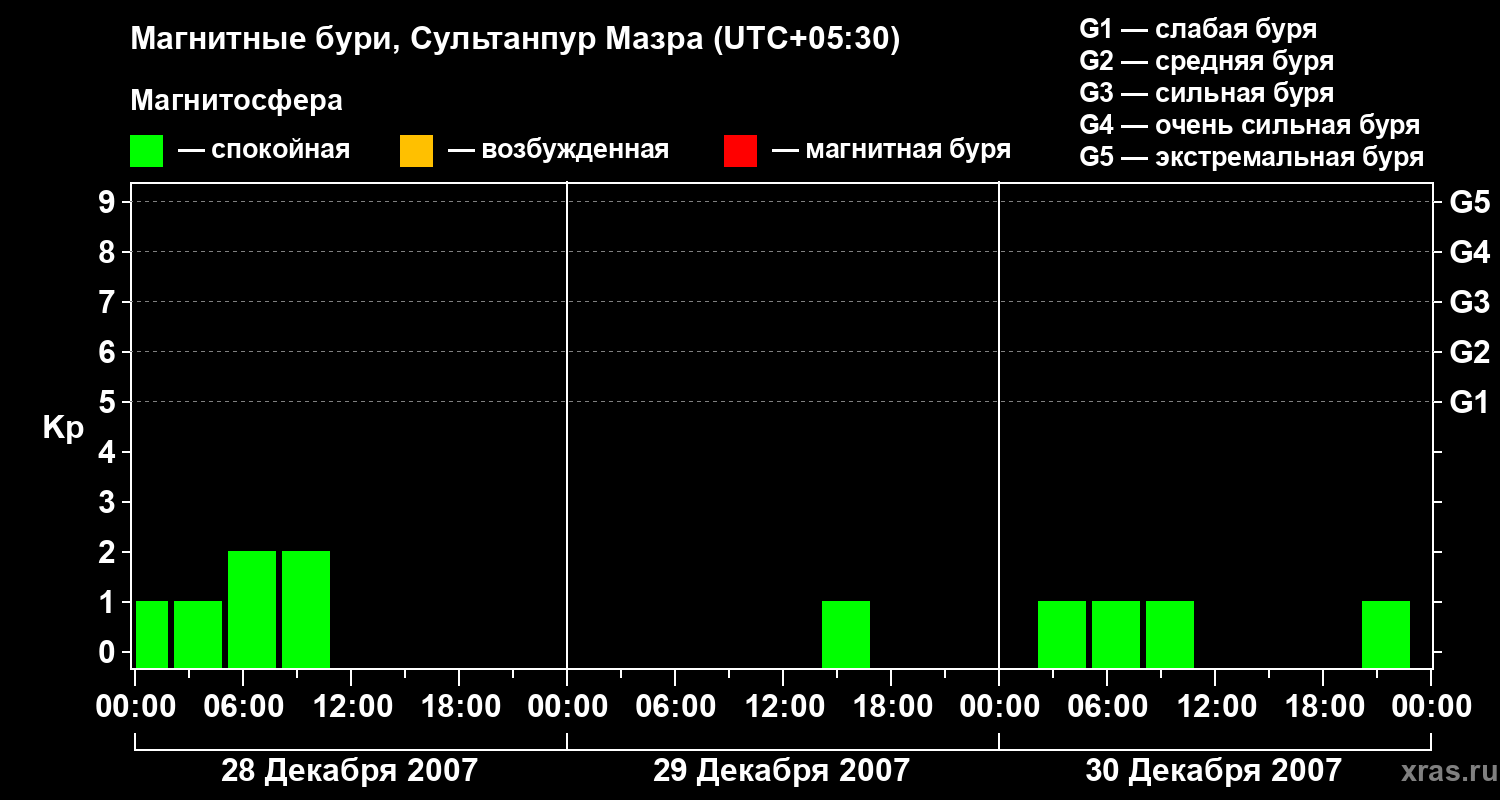Click the G4 tick label on right axis
Screen dimensions: 1500x800
(1470, 252)
